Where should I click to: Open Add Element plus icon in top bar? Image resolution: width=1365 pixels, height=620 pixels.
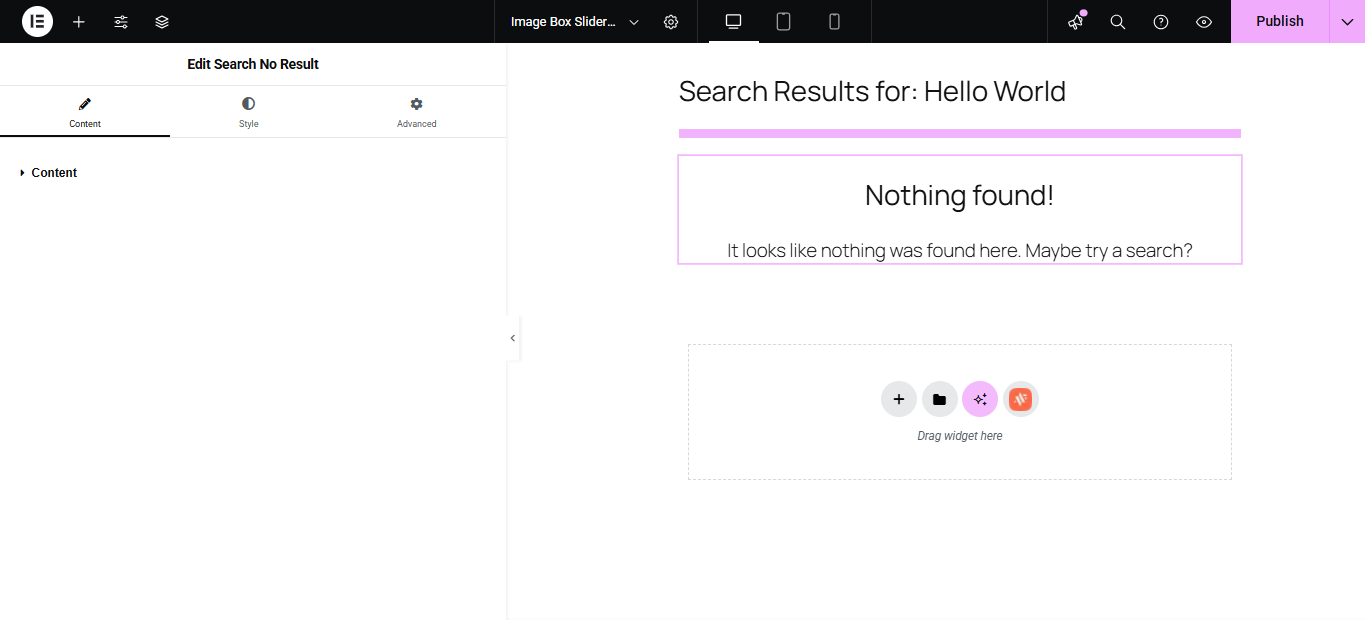(x=79, y=22)
